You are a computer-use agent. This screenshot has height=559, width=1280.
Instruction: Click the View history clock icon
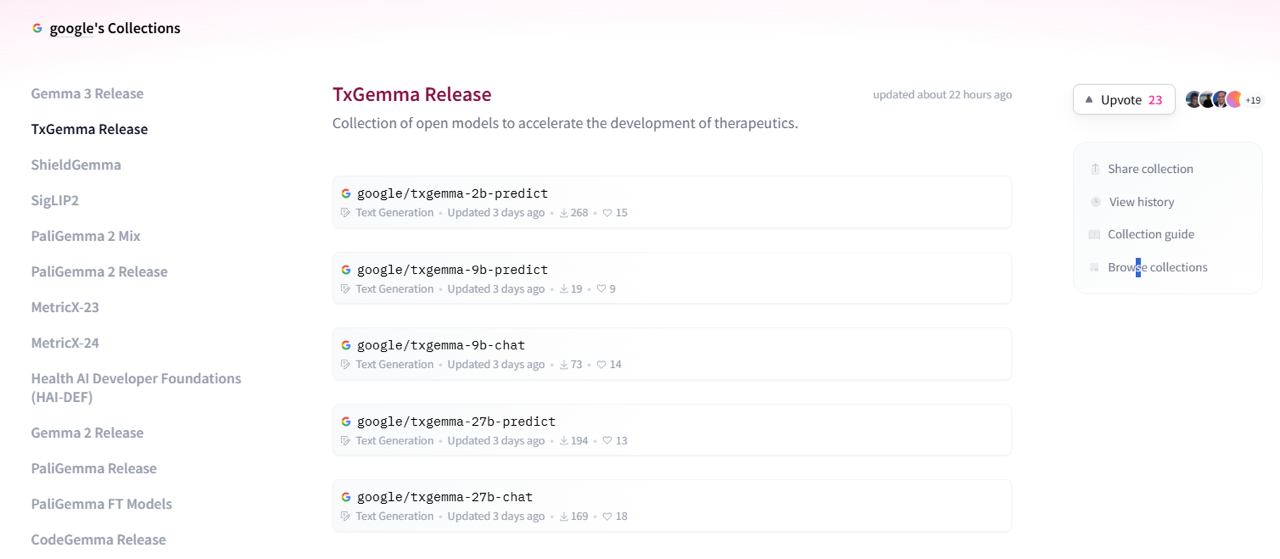click(1096, 202)
